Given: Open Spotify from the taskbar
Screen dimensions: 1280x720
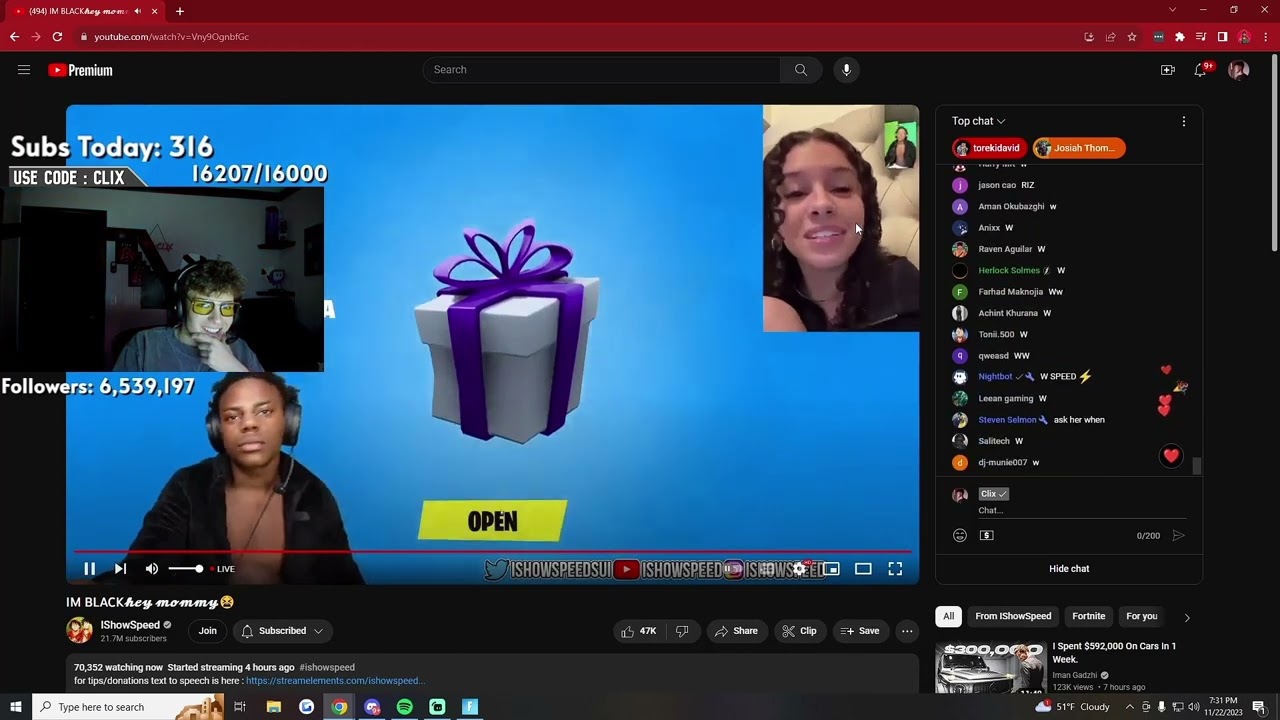Looking at the screenshot, I should [x=404, y=707].
